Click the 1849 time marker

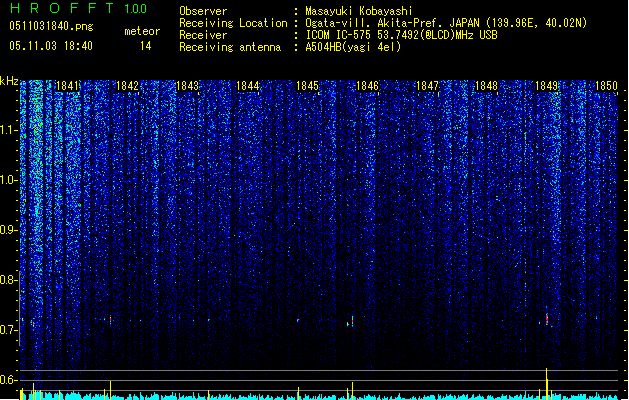point(546,86)
